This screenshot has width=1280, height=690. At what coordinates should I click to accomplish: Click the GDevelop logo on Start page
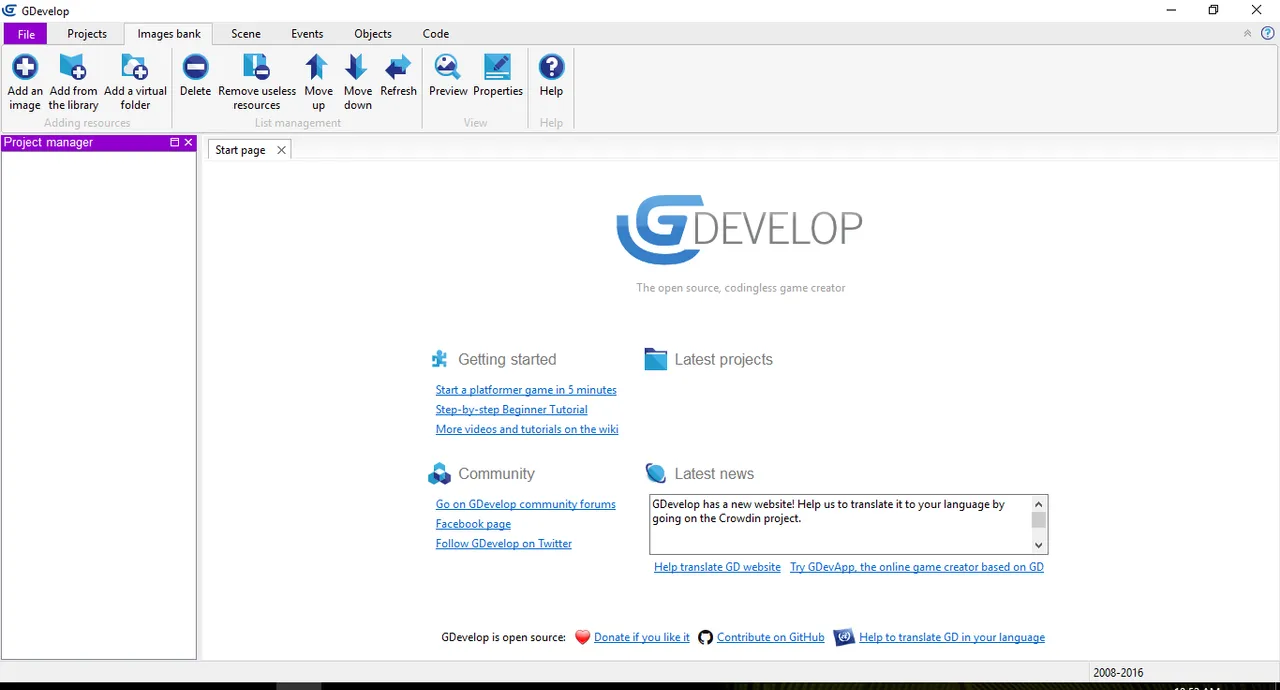click(739, 230)
